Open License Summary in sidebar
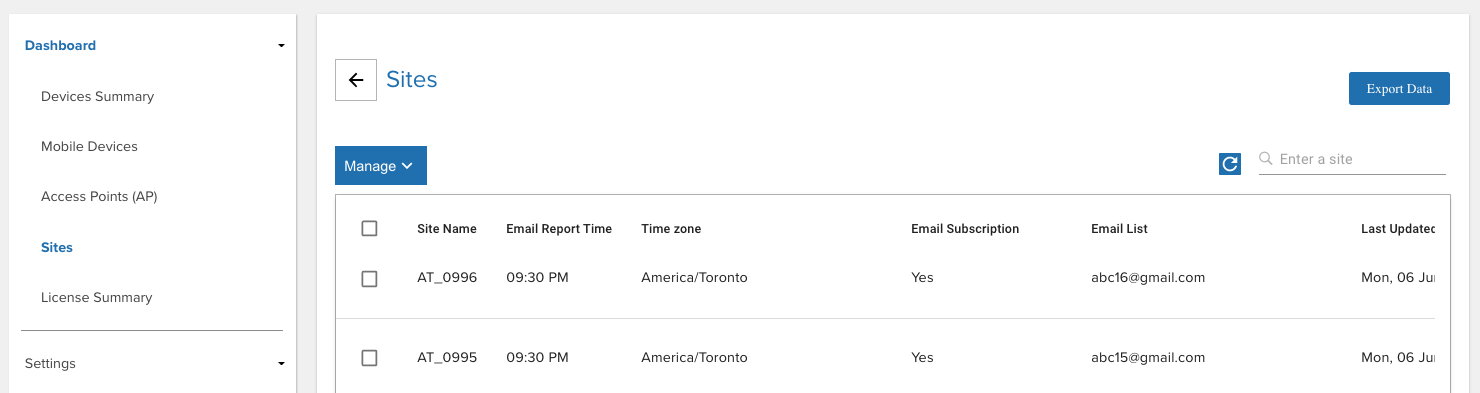This screenshot has height=393, width=1480. tap(96, 298)
